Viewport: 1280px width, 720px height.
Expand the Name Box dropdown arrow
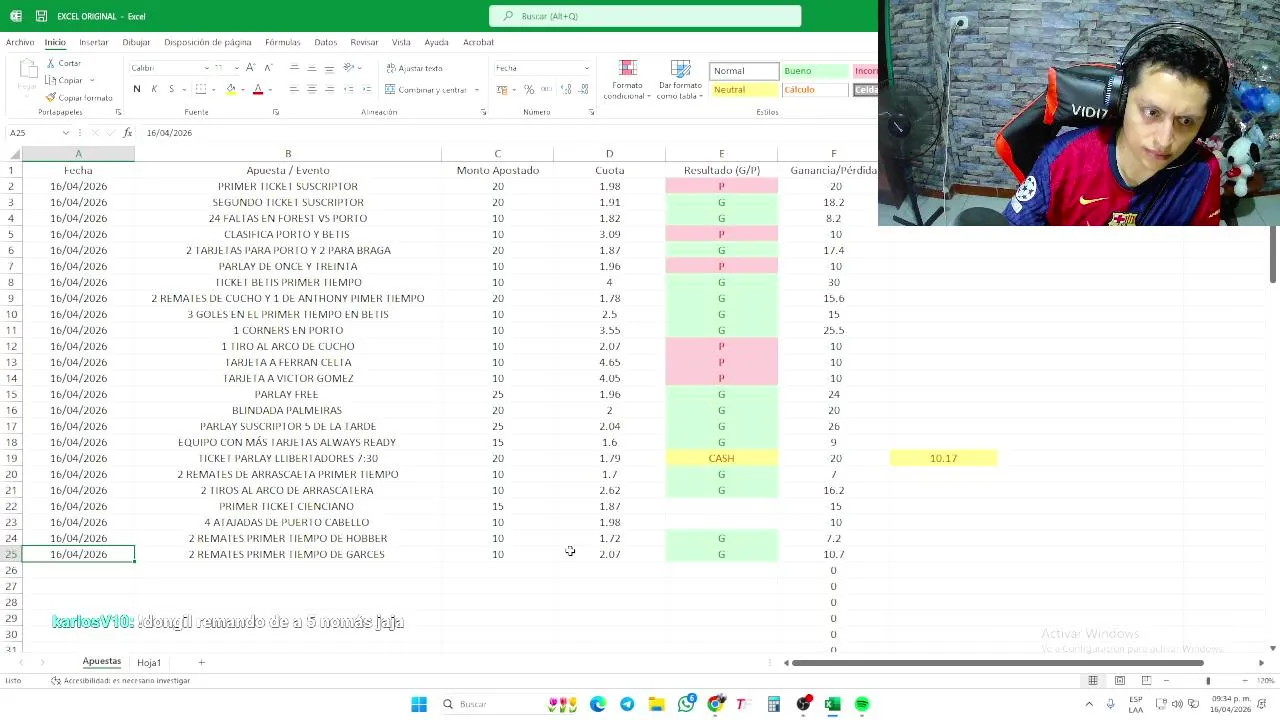pyautogui.click(x=66, y=132)
